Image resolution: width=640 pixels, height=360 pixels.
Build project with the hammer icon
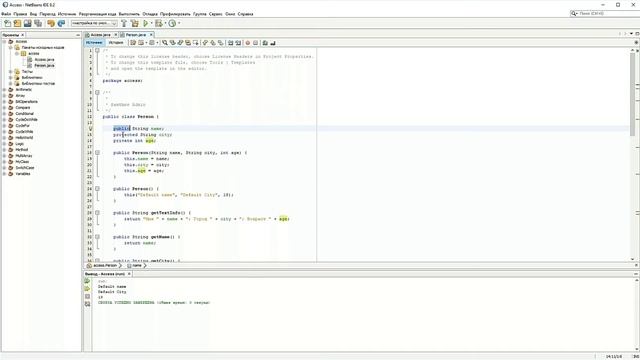point(124,23)
